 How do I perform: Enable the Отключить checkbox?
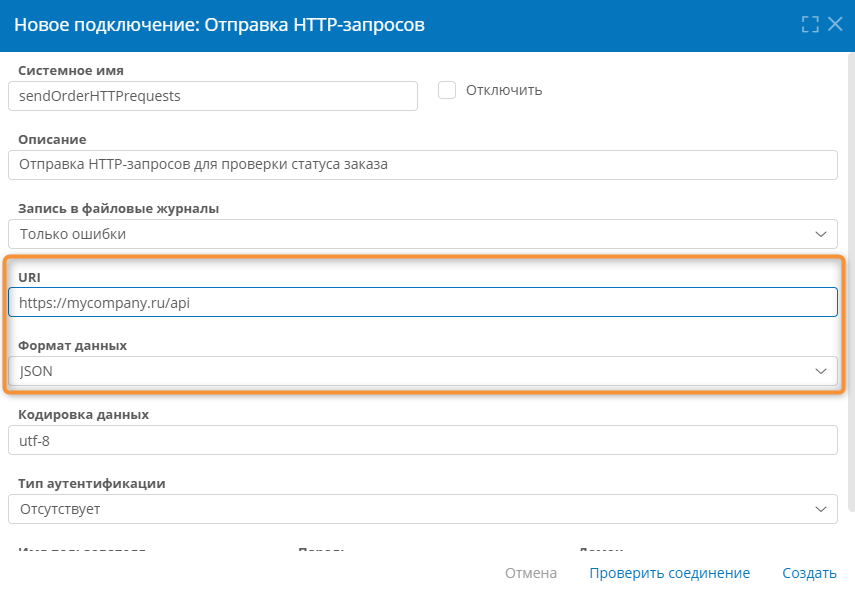tap(448, 89)
